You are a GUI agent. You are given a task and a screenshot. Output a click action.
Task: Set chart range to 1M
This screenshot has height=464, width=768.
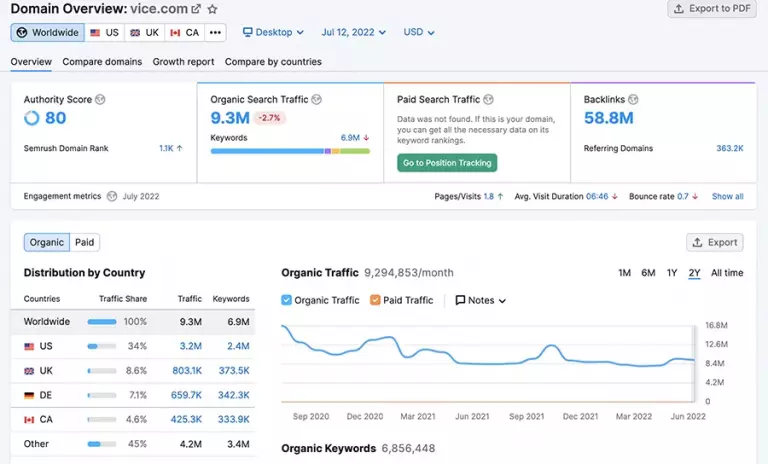click(x=624, y=273)
